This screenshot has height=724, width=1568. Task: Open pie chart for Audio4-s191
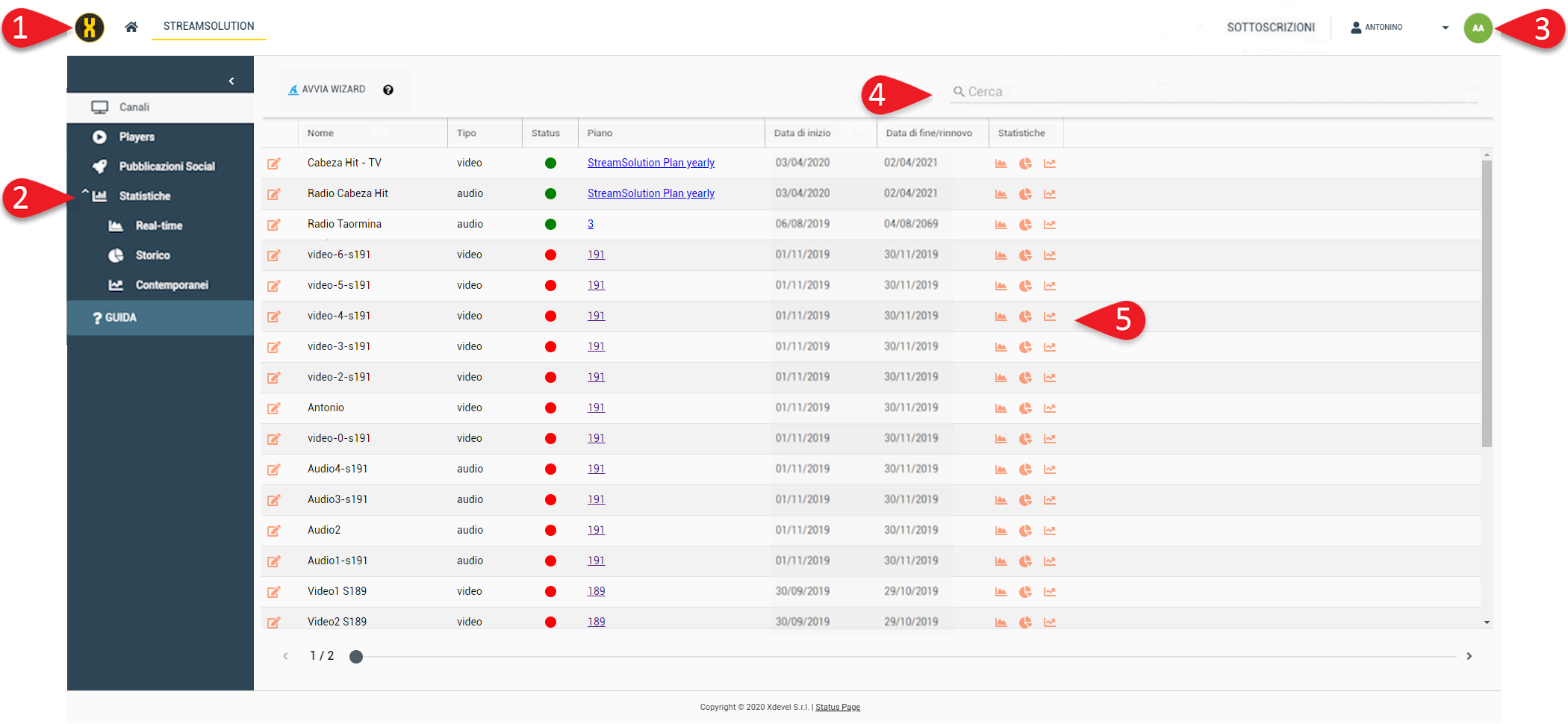1025,469
